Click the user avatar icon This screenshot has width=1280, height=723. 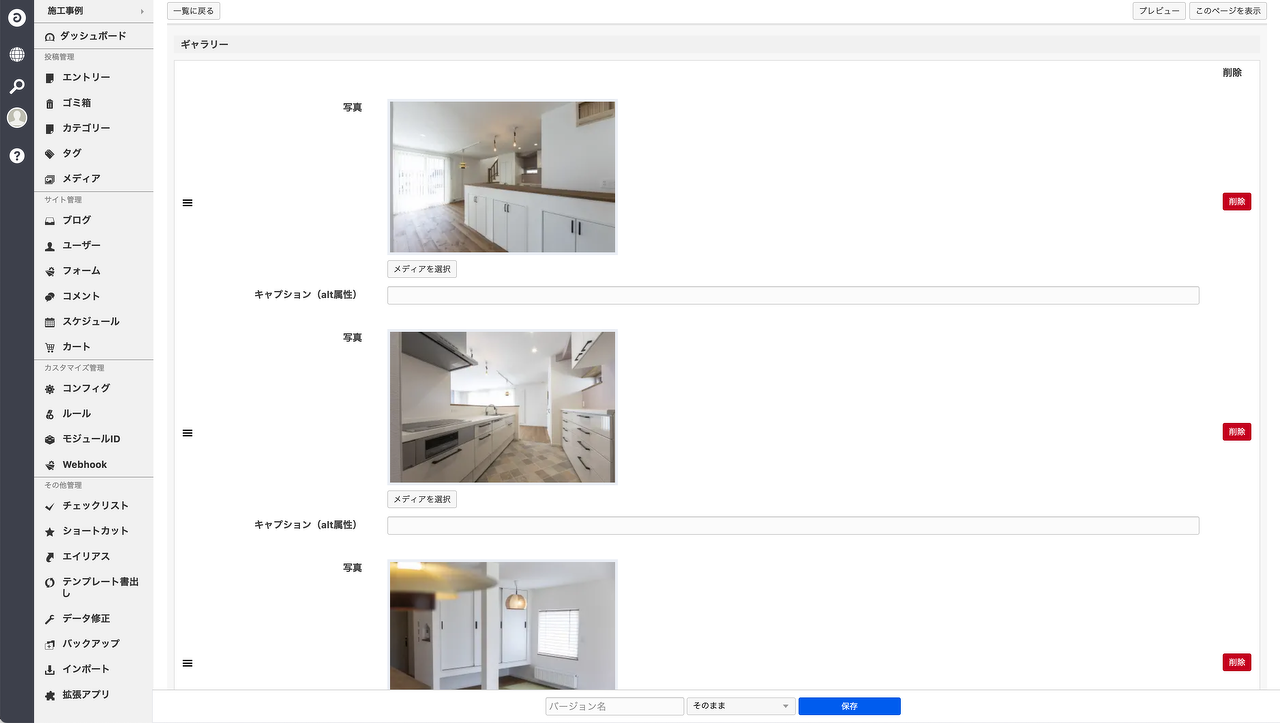tap(17, 118)
